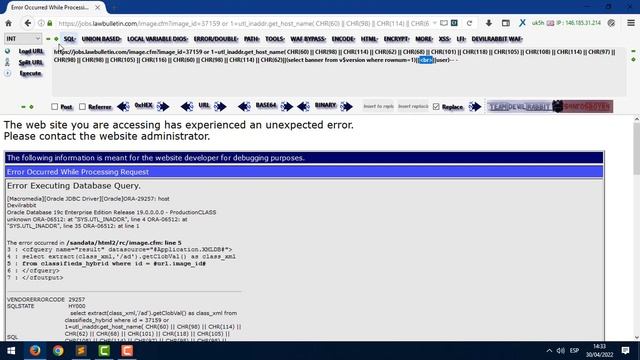Click the minus icon left of Post checkbox
The image size is (640, 360).
(23, 107)
